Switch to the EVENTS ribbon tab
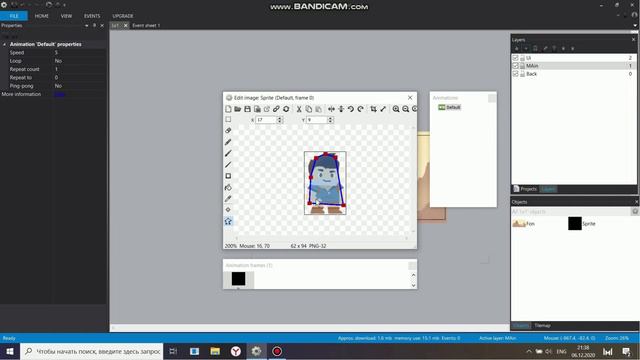Image resolution: width=640 pixels, height=360 pixels. coord(92,16)
